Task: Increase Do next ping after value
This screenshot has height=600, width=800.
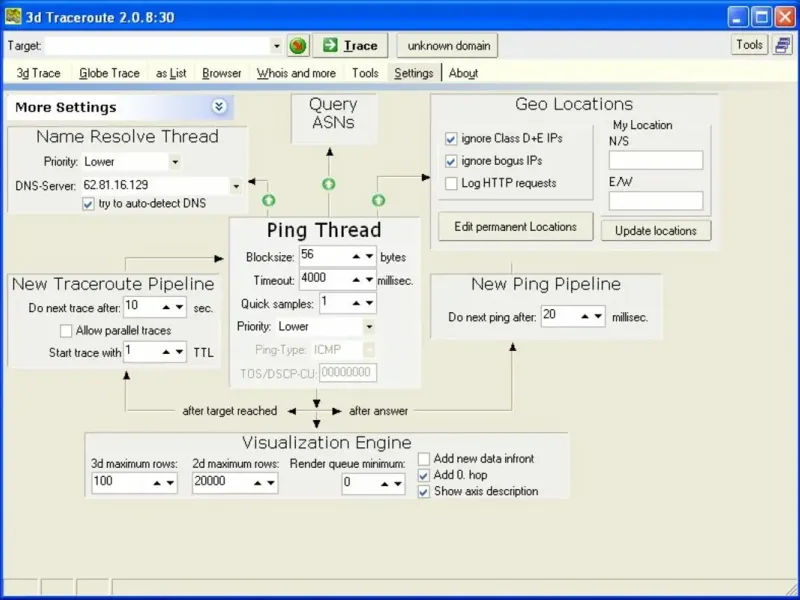Action: click(x=585, y=316)
